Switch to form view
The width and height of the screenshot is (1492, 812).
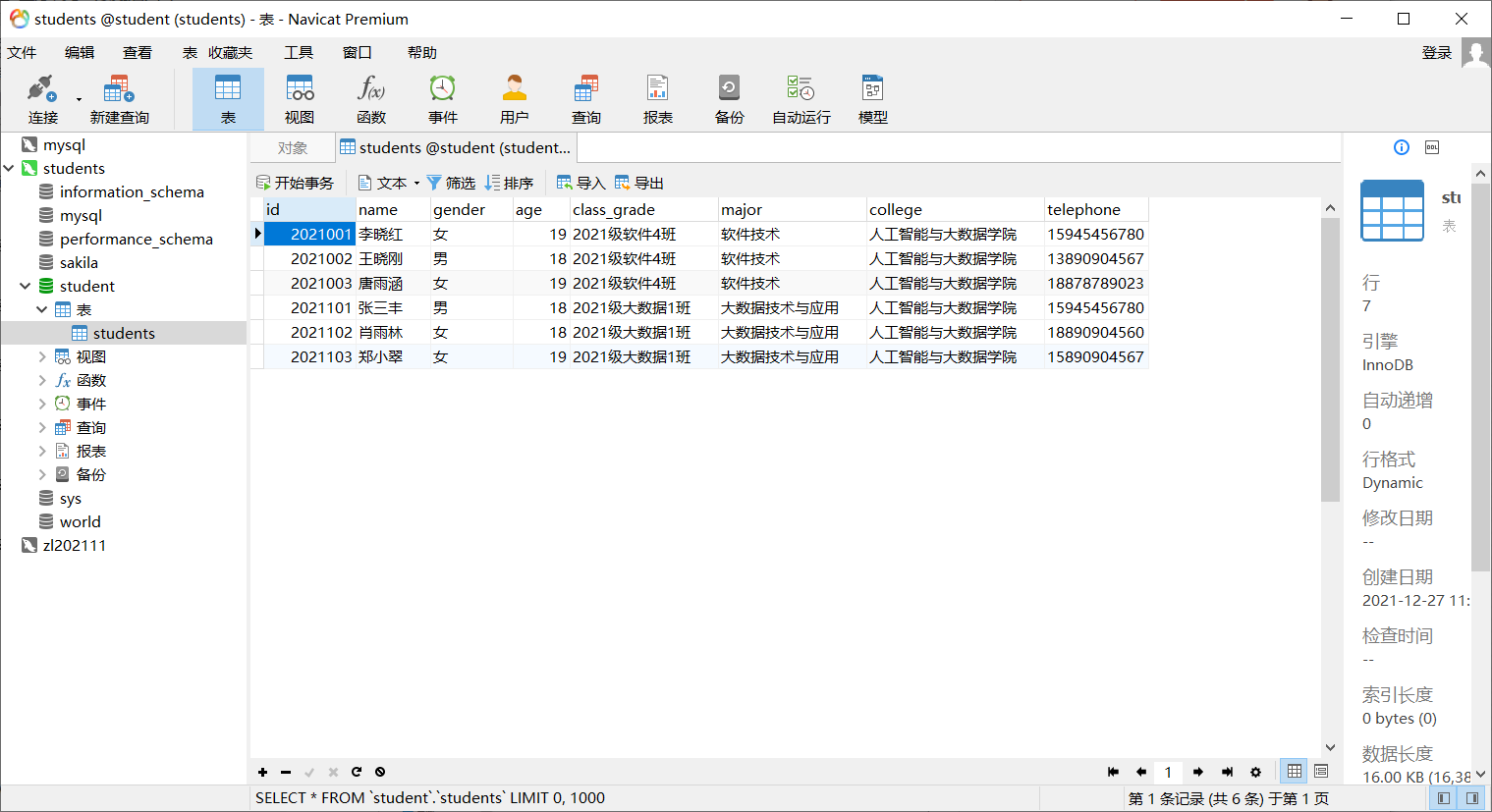click(1321, 771)
